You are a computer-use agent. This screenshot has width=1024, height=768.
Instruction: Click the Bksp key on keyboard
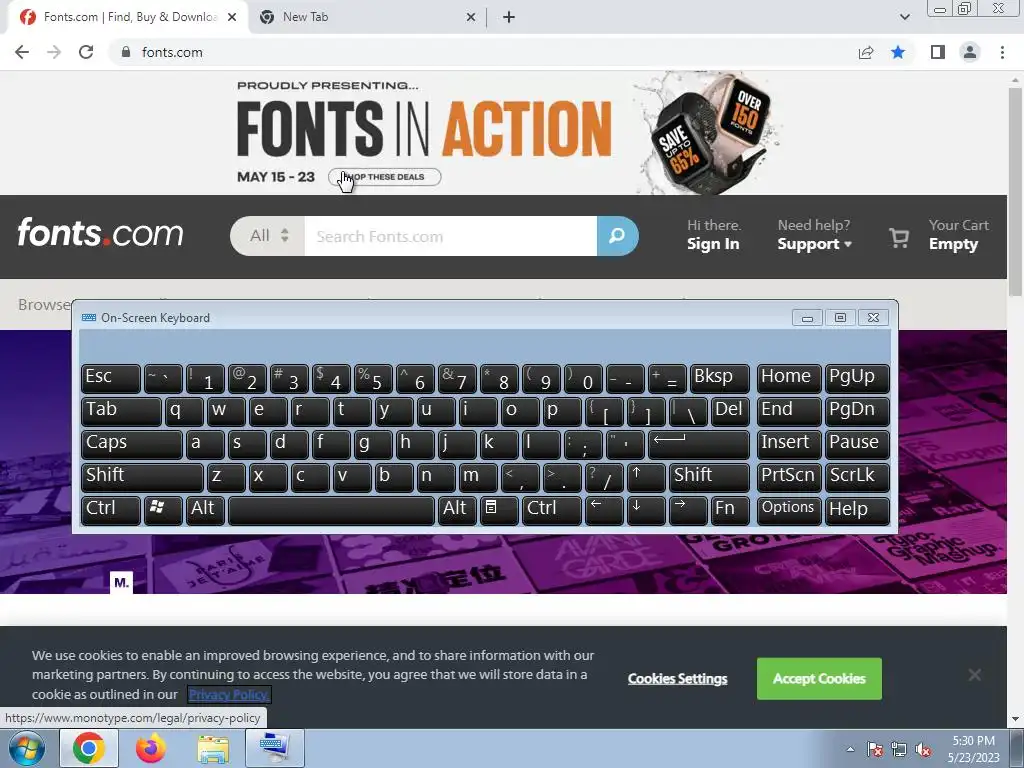pos(720,379)
